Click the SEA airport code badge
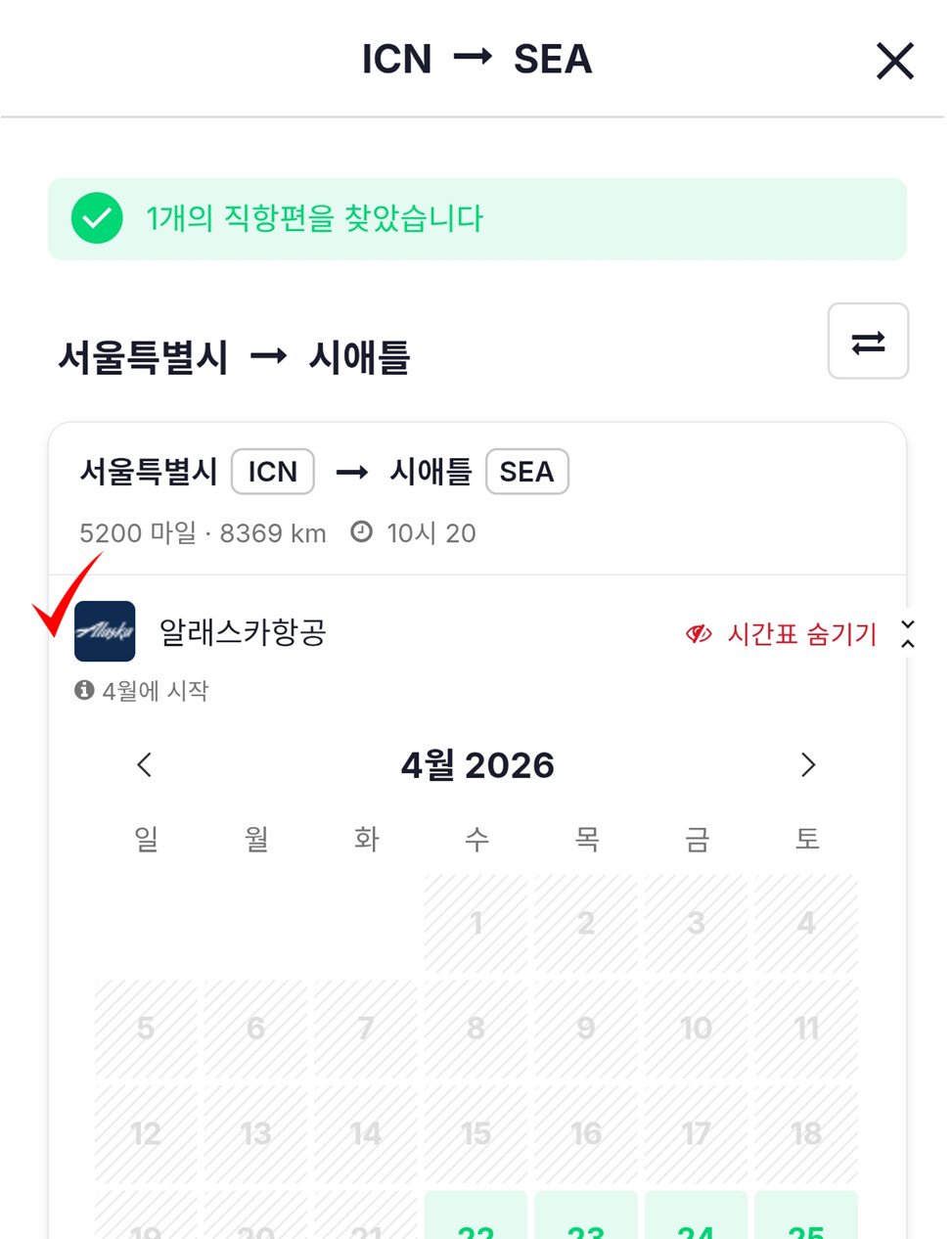Image resolution: width=952 pixels, height=1239 pixels. coord(527,472)
